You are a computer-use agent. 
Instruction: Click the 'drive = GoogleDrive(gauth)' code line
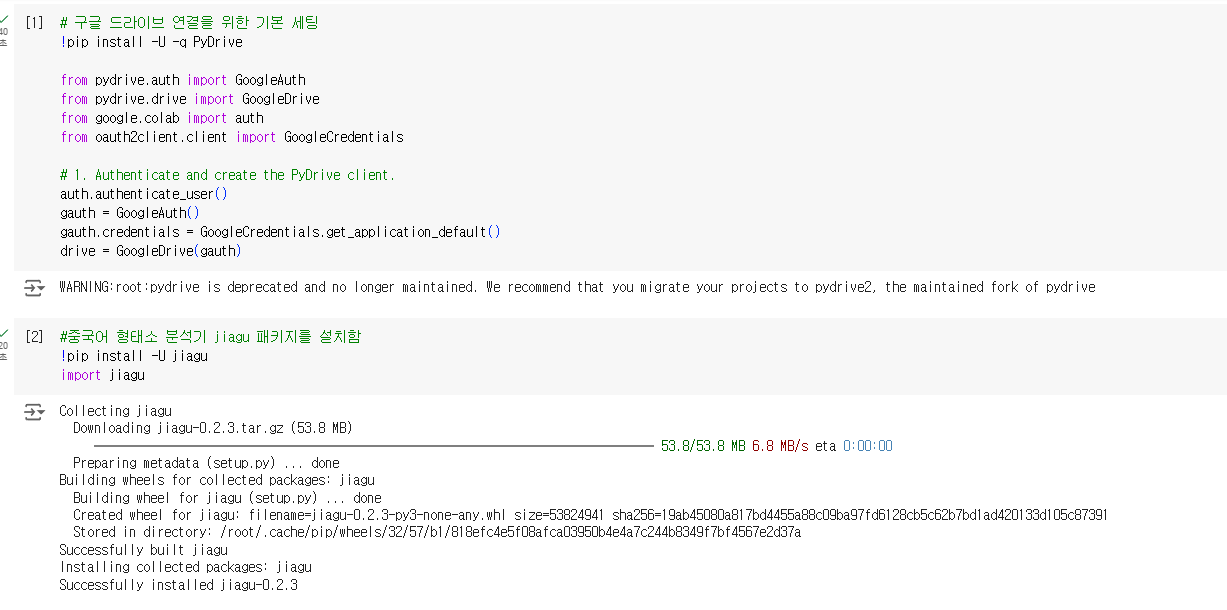tap(150, 251)
